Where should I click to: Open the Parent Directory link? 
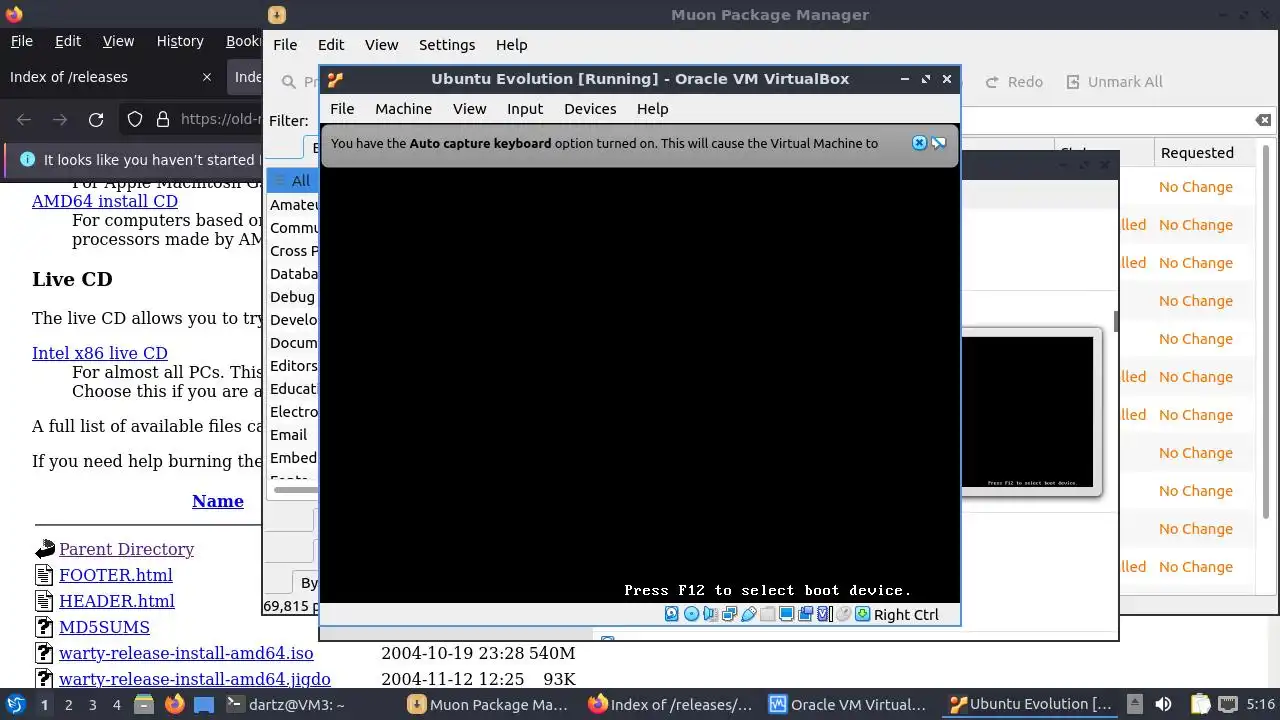click(x=126, y=549)
